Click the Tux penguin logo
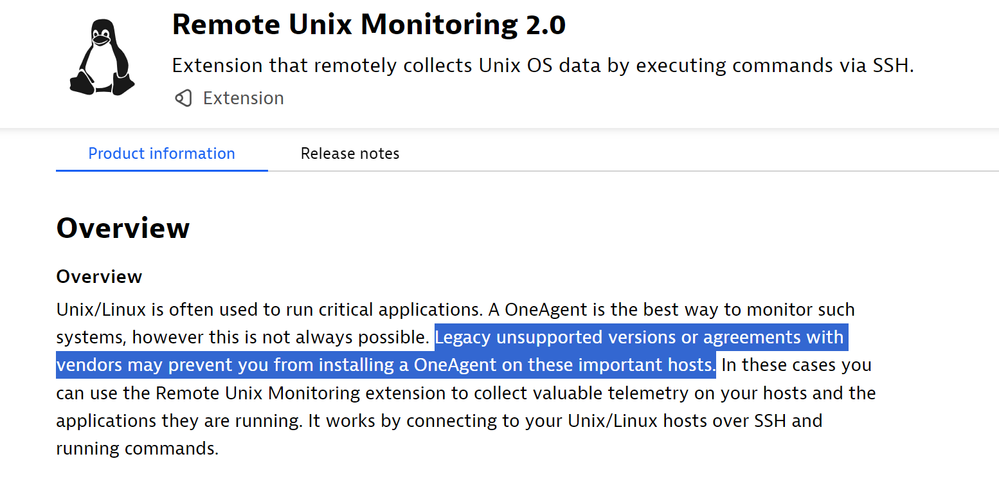999x481 pixels. click(x=101, y=59)
